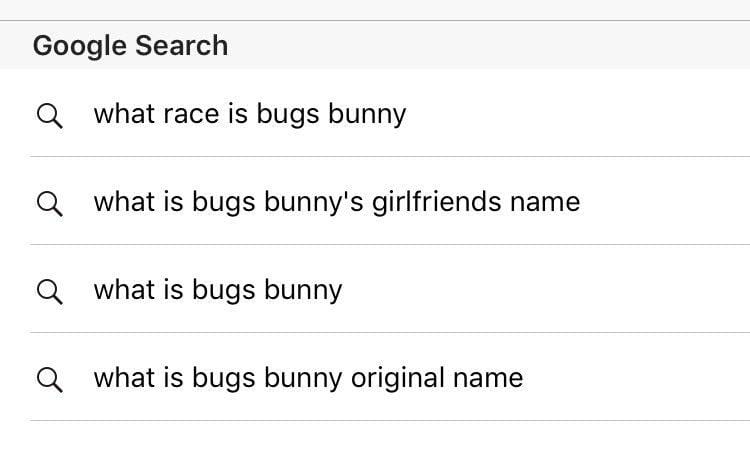The height and width of the screenshot is (451, 750).
Task: Tap the magnifier icon beside "what is bugs bunny"
Action: click(x=49, y=291)
